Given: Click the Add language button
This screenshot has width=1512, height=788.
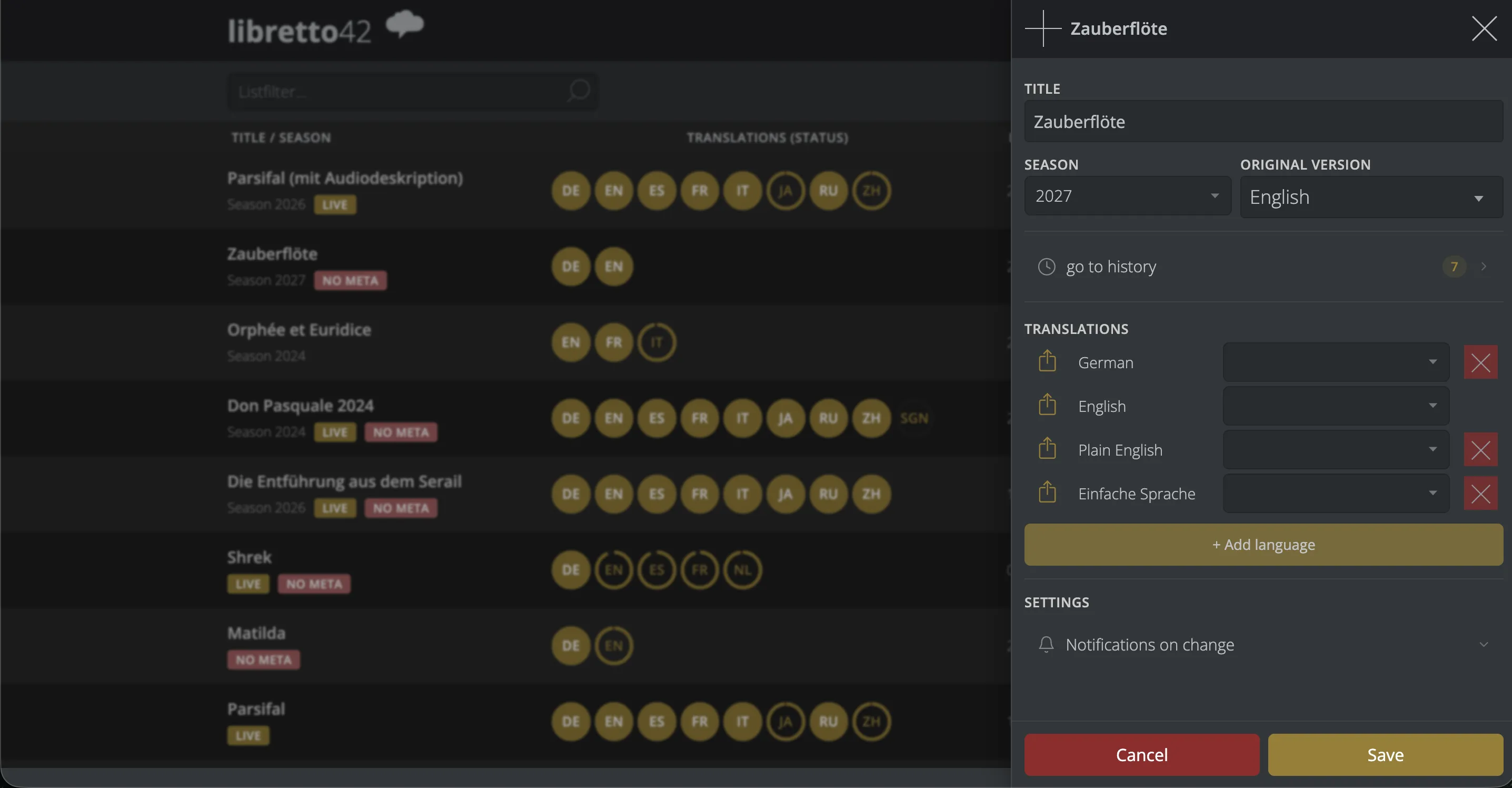Looking at the screenshot, I should pos(1263,545).
